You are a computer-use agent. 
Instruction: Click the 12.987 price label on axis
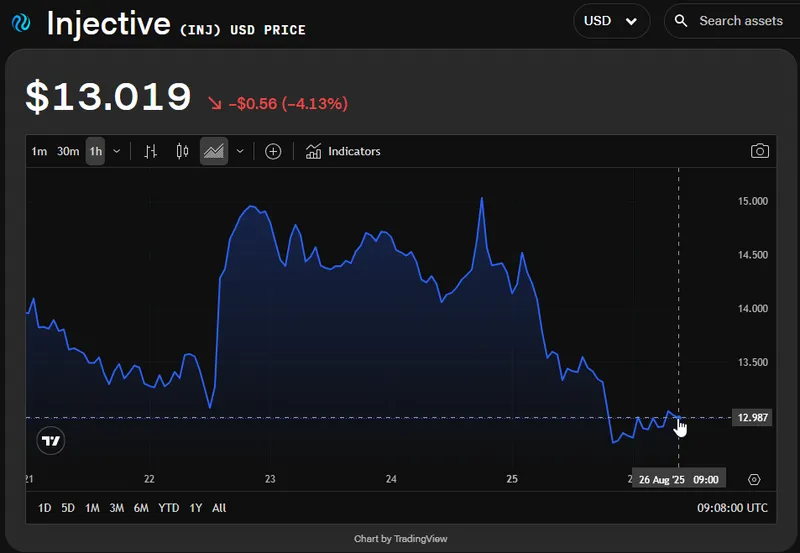click(752, 418)
